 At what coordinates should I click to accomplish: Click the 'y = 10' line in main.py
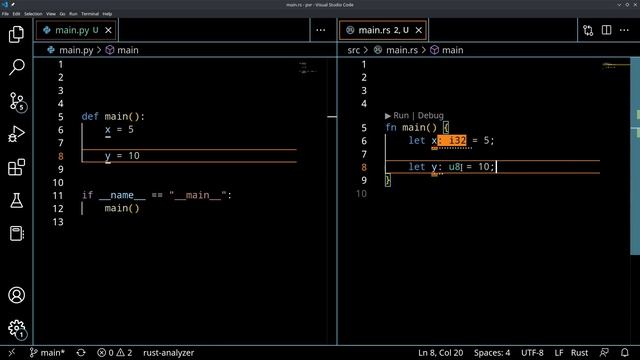point(122,156)
